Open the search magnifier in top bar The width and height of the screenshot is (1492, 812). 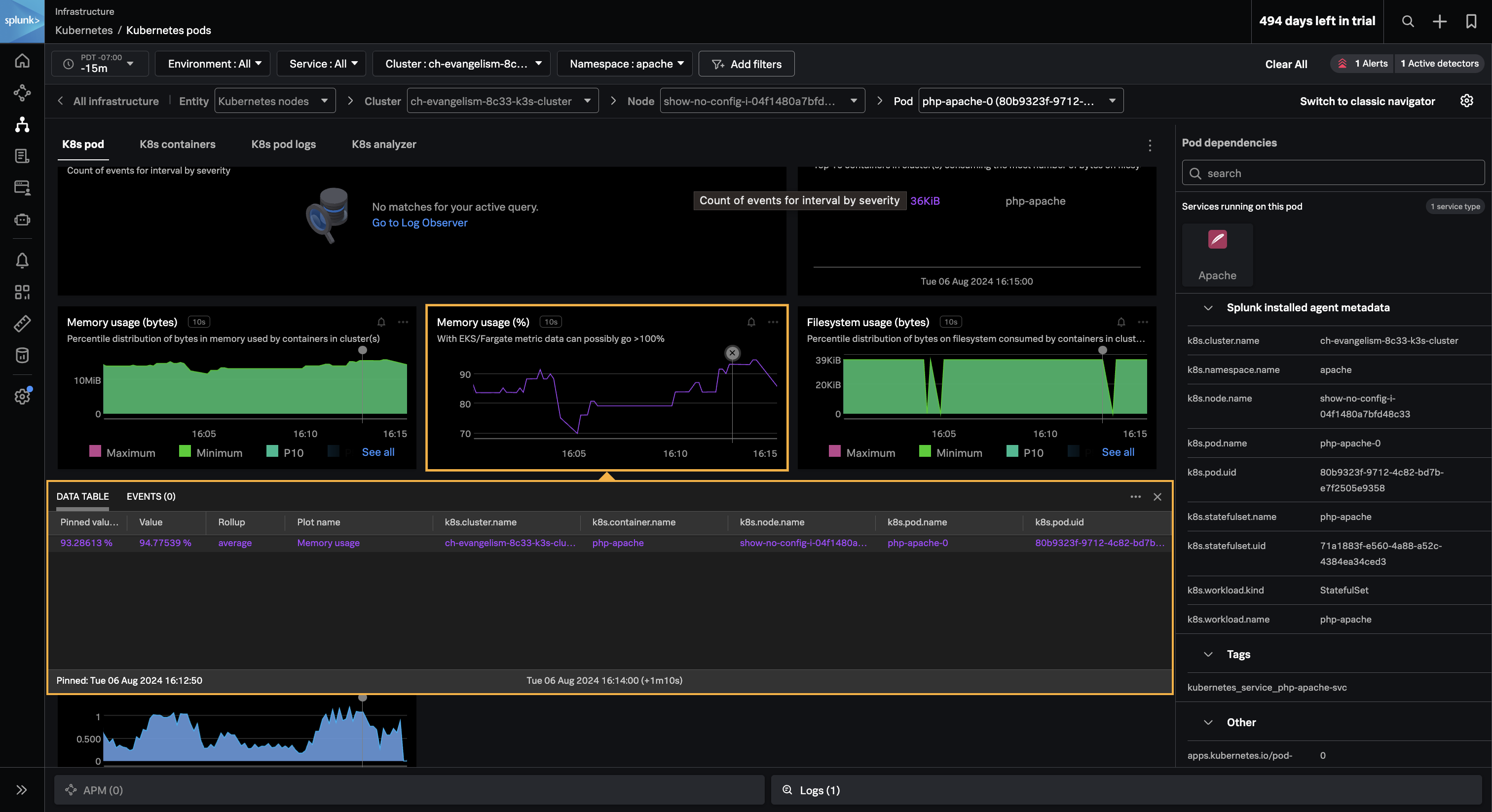[x=1408, y=21]
